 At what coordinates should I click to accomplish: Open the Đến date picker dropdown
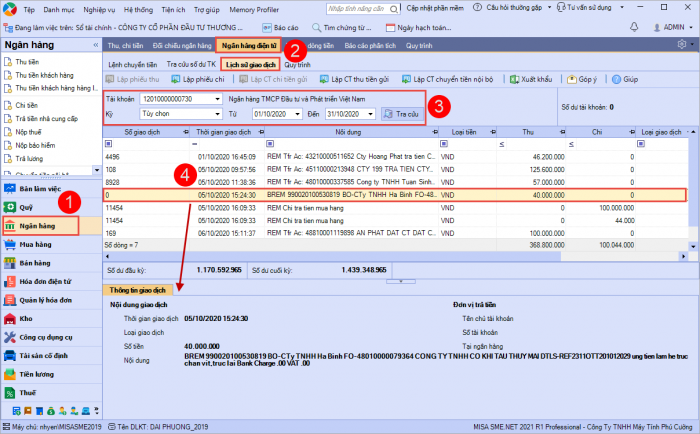click(370, 114)
